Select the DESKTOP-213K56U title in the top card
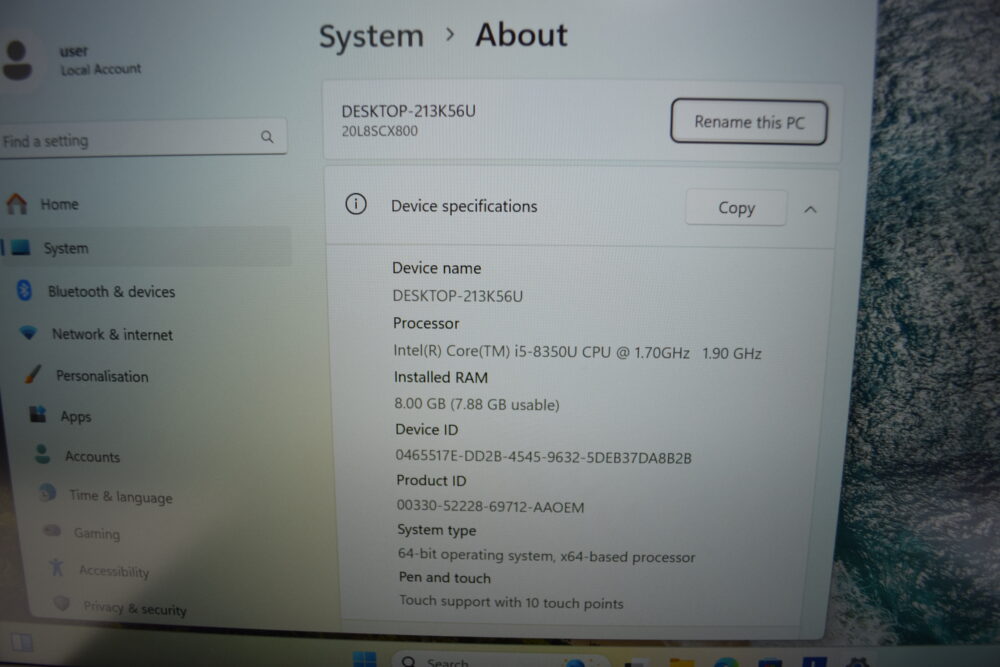The image size is (1000, 667). pos(409,112)
